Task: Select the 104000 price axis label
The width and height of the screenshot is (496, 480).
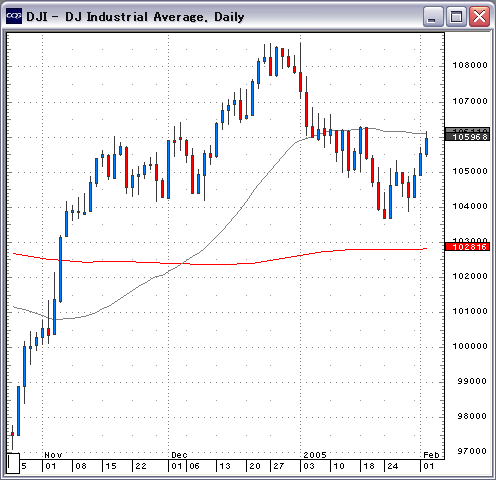Action: (x=470, y=206)
